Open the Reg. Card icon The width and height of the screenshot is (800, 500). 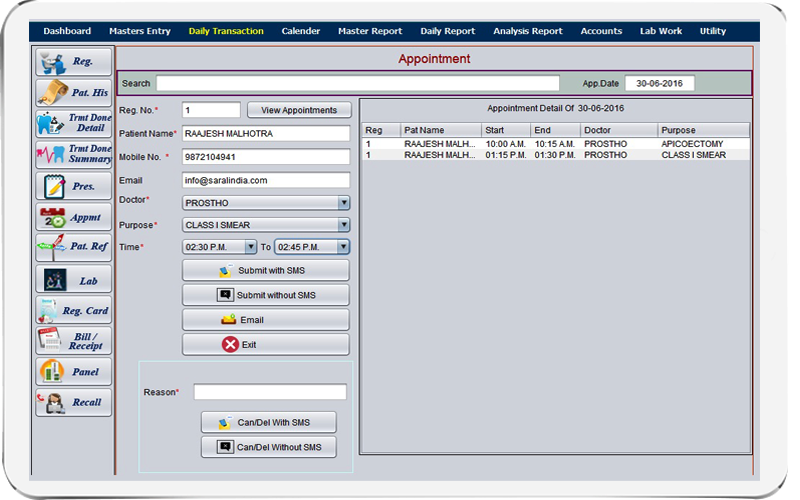click(73, 310)
